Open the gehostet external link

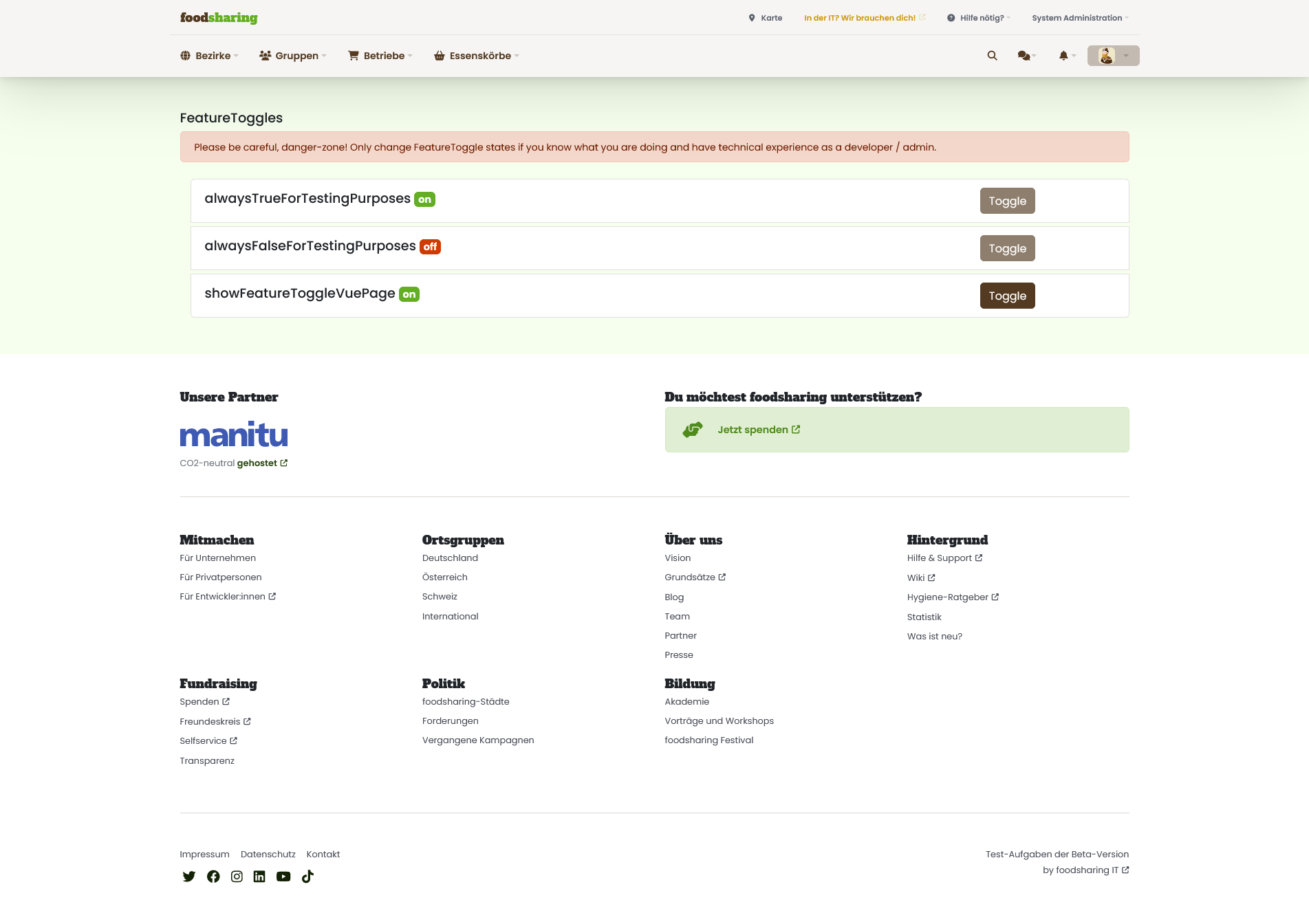point(262,463)
